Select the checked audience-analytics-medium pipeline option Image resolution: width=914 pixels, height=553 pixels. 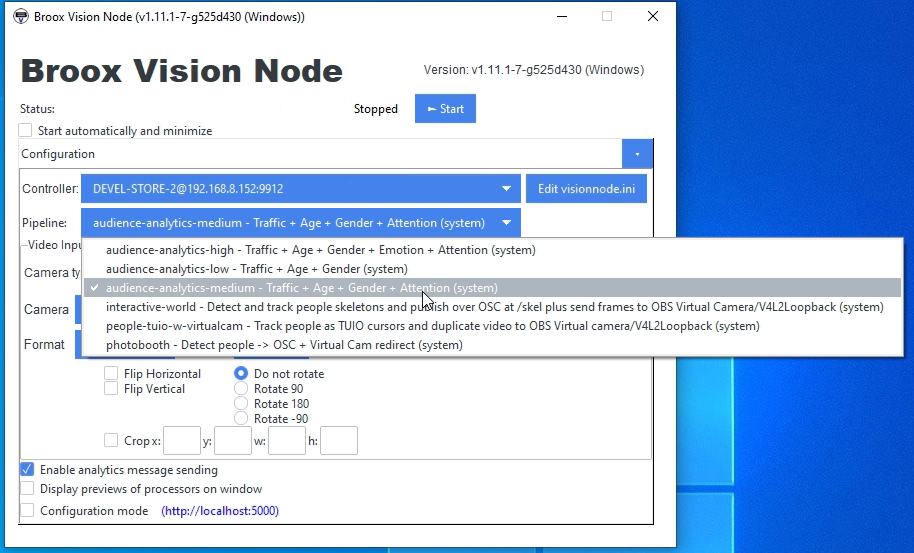[492, 288]
